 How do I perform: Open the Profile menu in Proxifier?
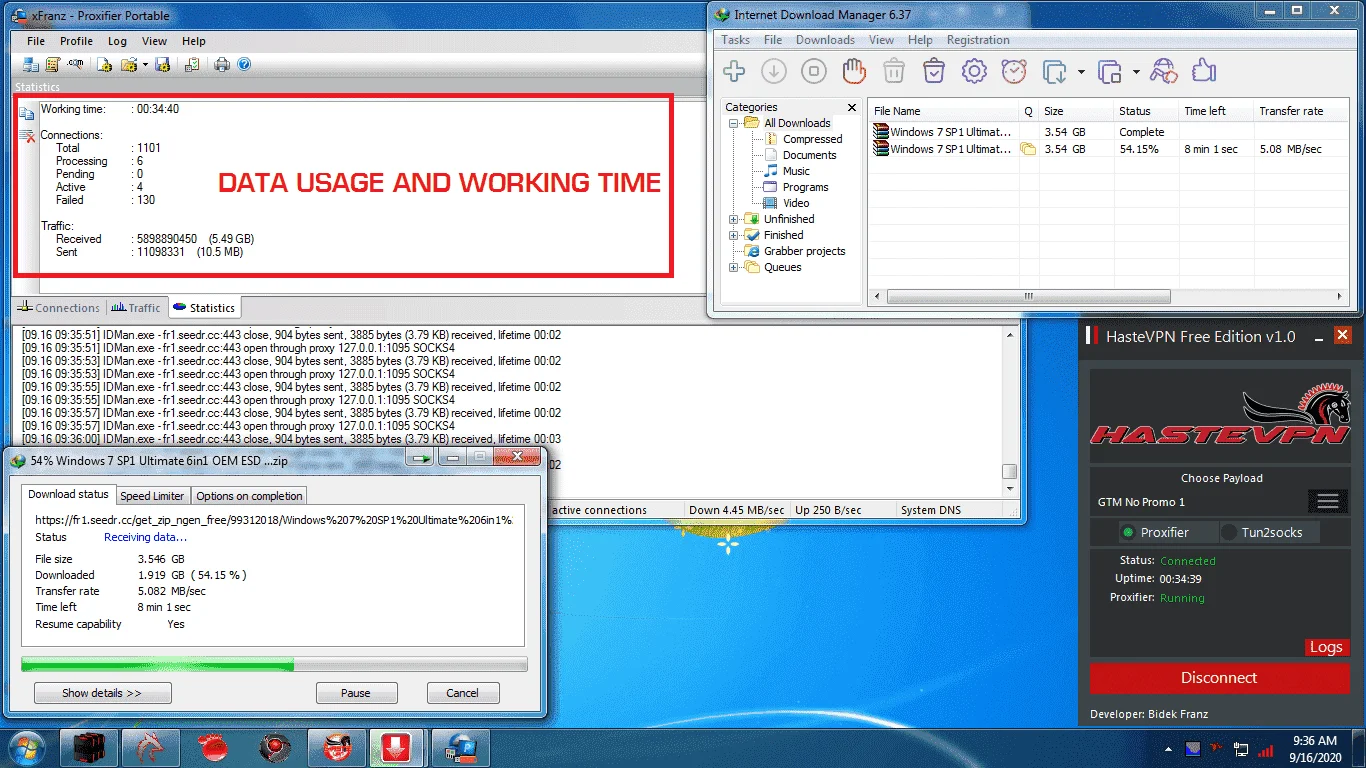pos(76,41)
